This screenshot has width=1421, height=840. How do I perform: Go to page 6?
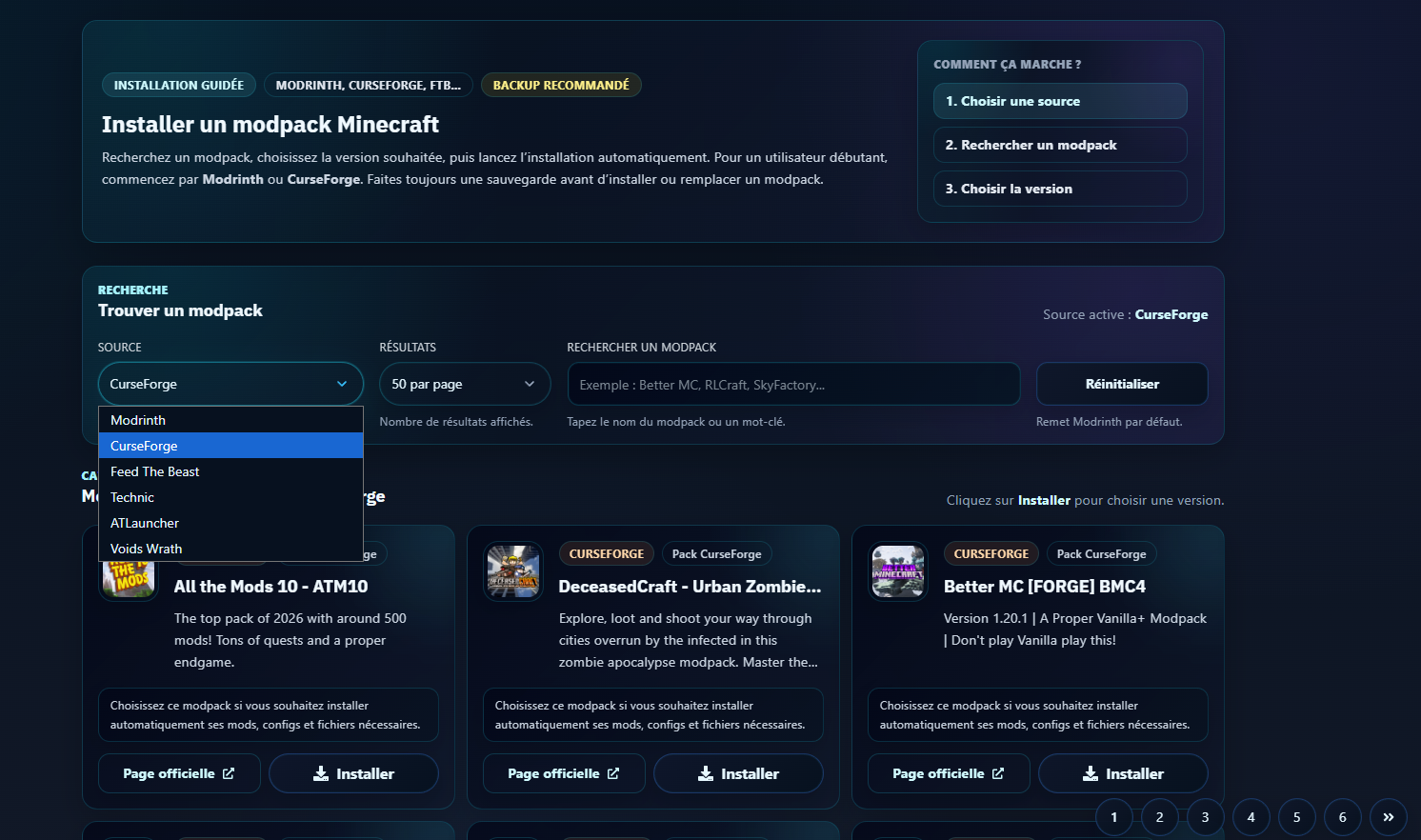click(x=1343, y=817)
